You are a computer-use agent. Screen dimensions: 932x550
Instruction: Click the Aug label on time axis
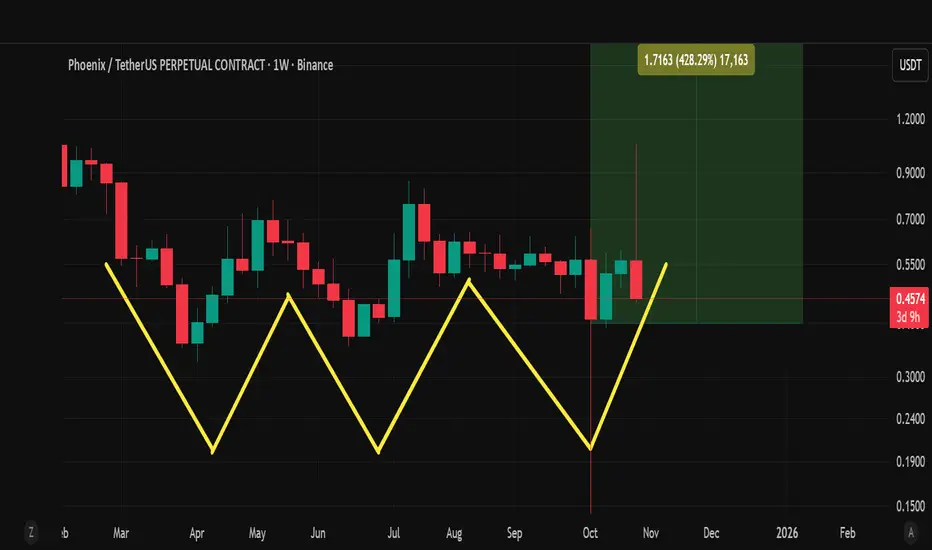point(454,533)
